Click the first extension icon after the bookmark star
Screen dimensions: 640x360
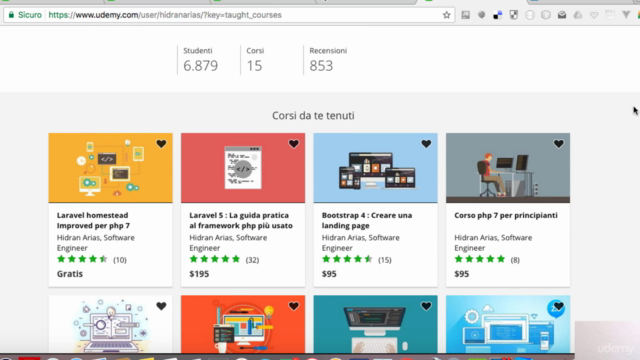(466, 15)
